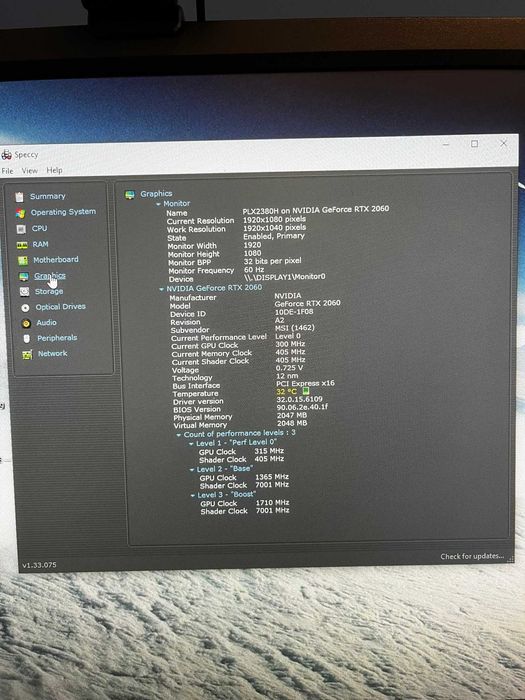Open the Help menu
525x700 pixels.
point(54,170)
